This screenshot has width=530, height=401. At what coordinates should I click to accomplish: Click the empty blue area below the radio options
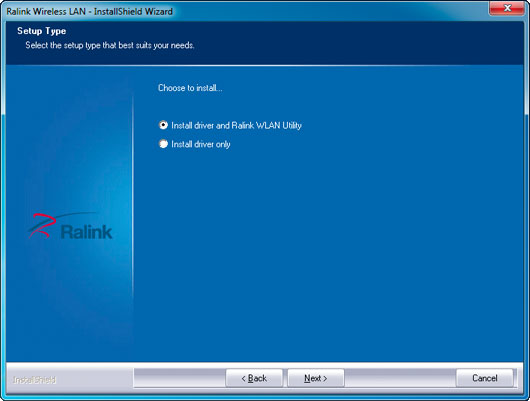point(328,254)
